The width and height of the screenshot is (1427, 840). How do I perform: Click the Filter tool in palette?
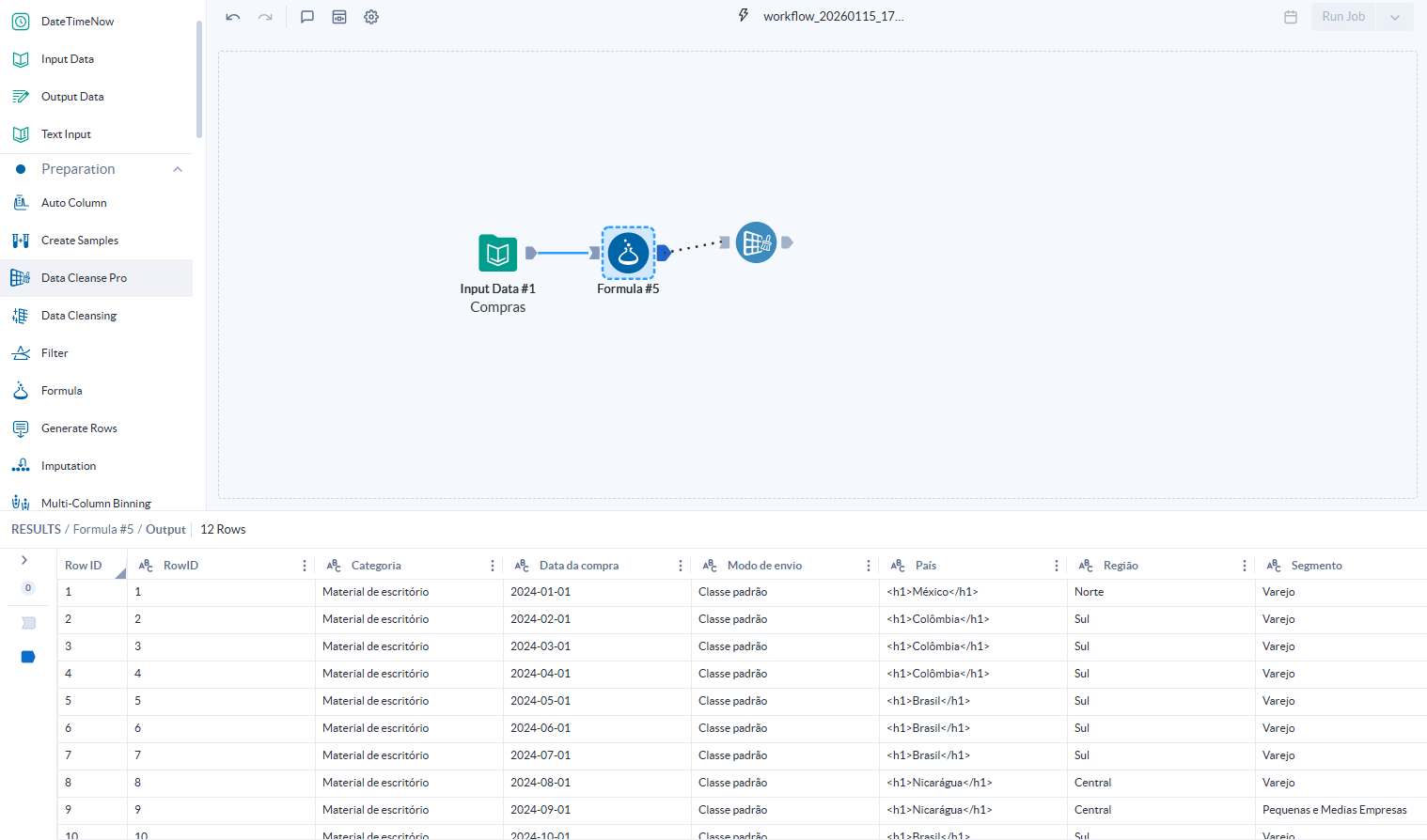click(x=55, y=353)
